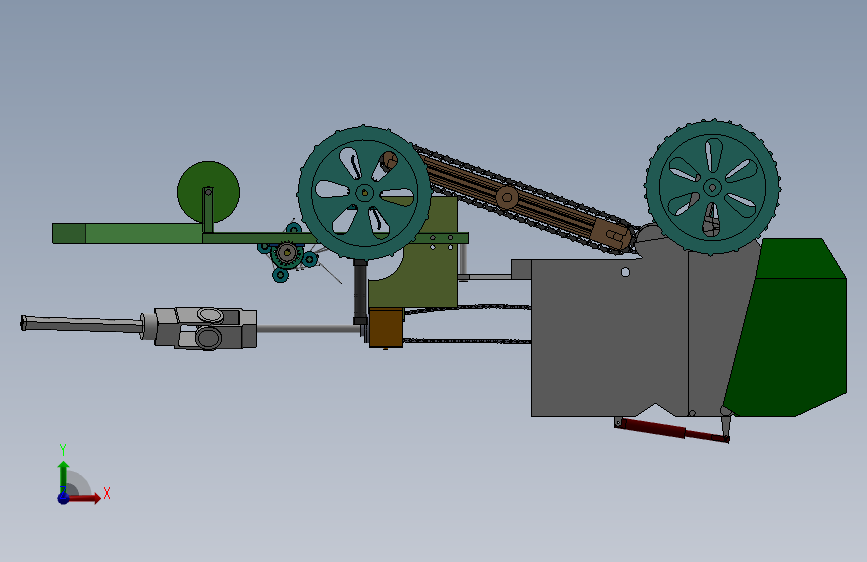Image resolution: width=867 pixels, height=562 pixels.
Task: Select the vertical post holding the green disc
Action: (208, 210)
